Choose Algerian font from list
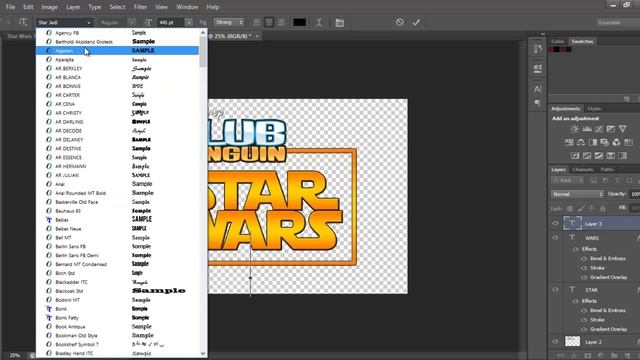Viewport: 640px width, 360px height. pyautogui.click(x=117, y=51)
